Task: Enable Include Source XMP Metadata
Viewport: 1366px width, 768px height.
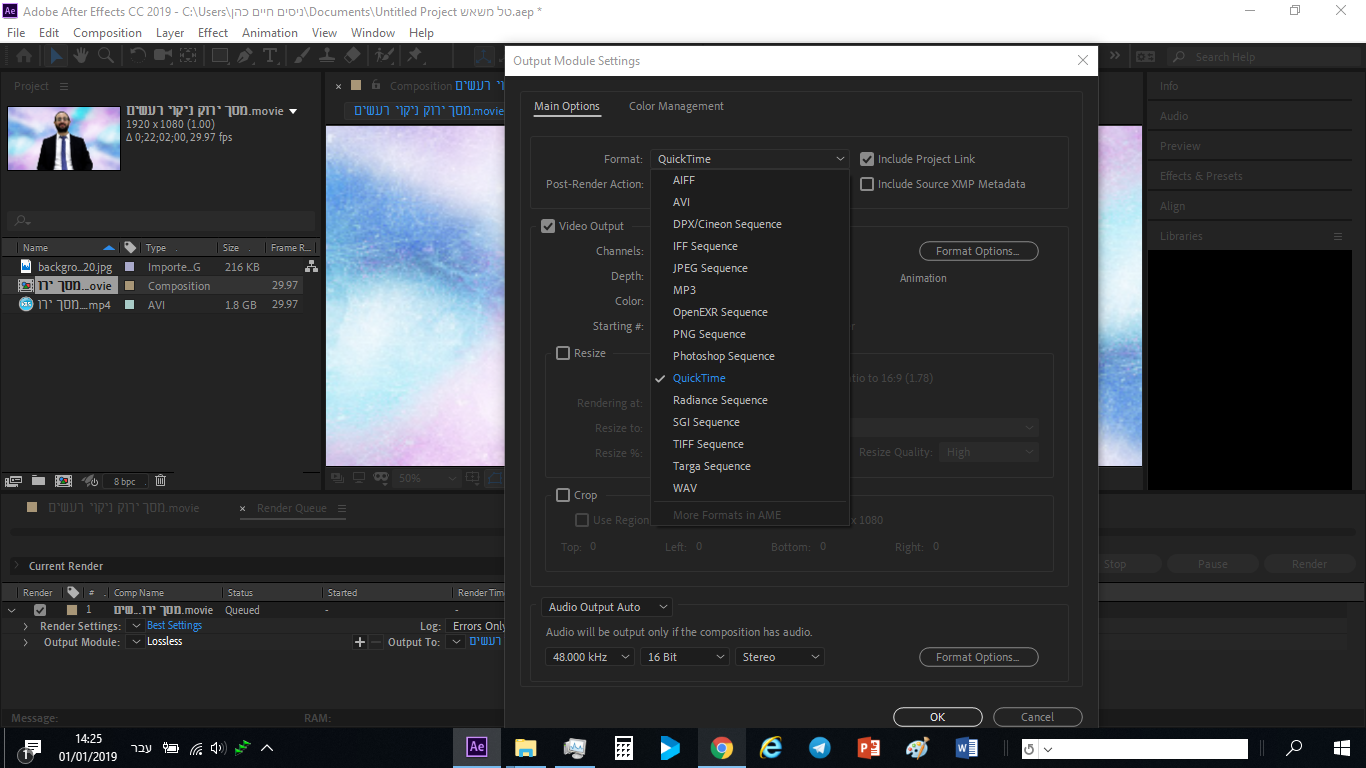Action: click(867, 183)
